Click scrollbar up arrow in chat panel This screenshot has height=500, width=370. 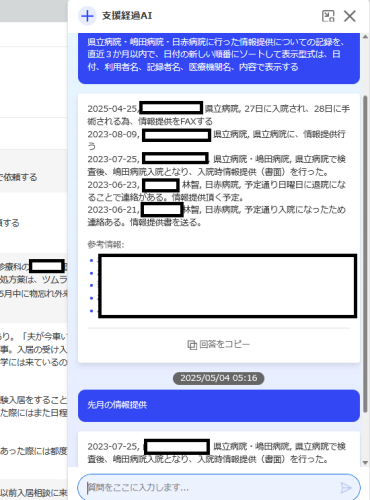365,37
